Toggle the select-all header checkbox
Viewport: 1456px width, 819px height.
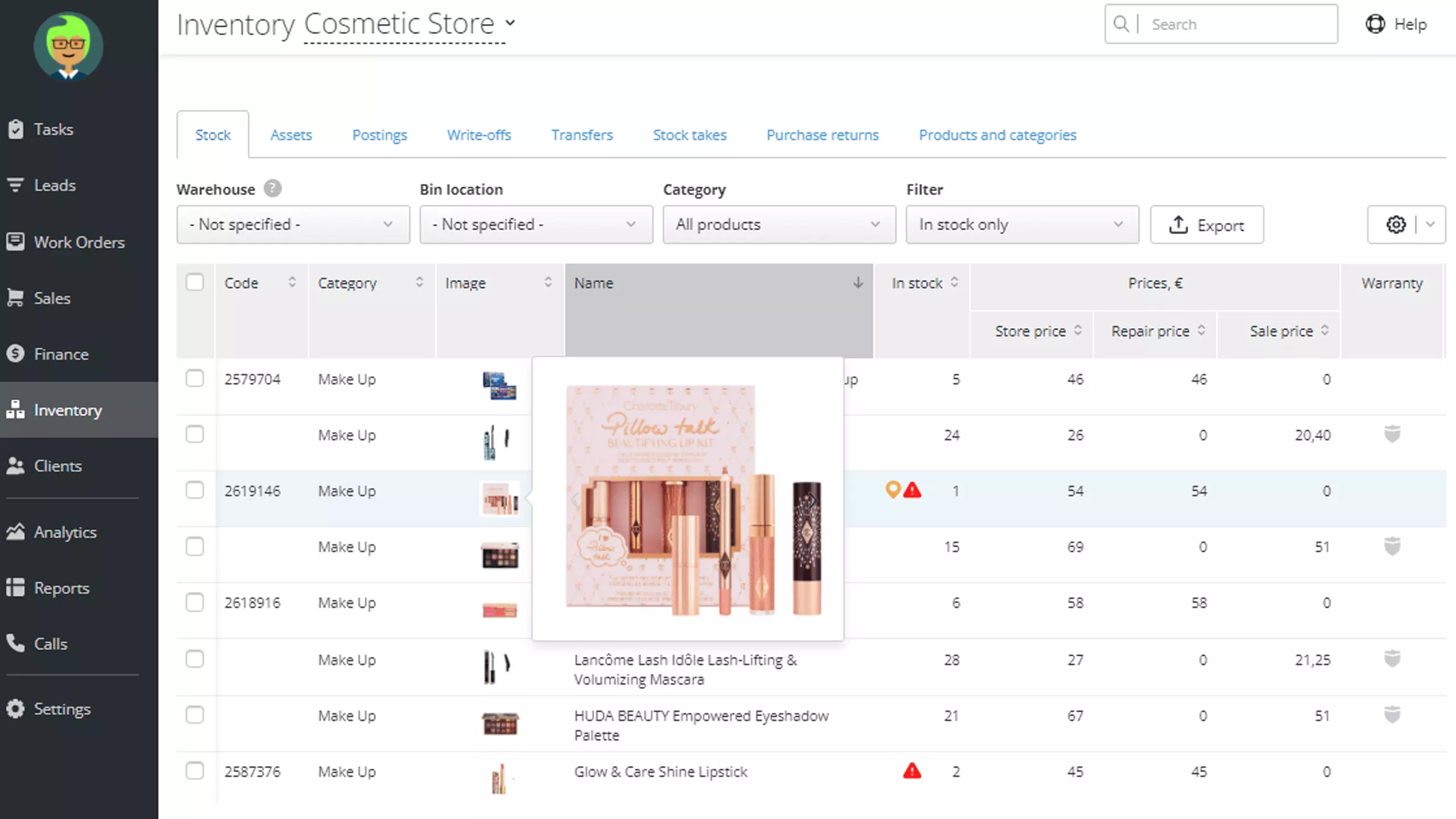tap(195, 282)
